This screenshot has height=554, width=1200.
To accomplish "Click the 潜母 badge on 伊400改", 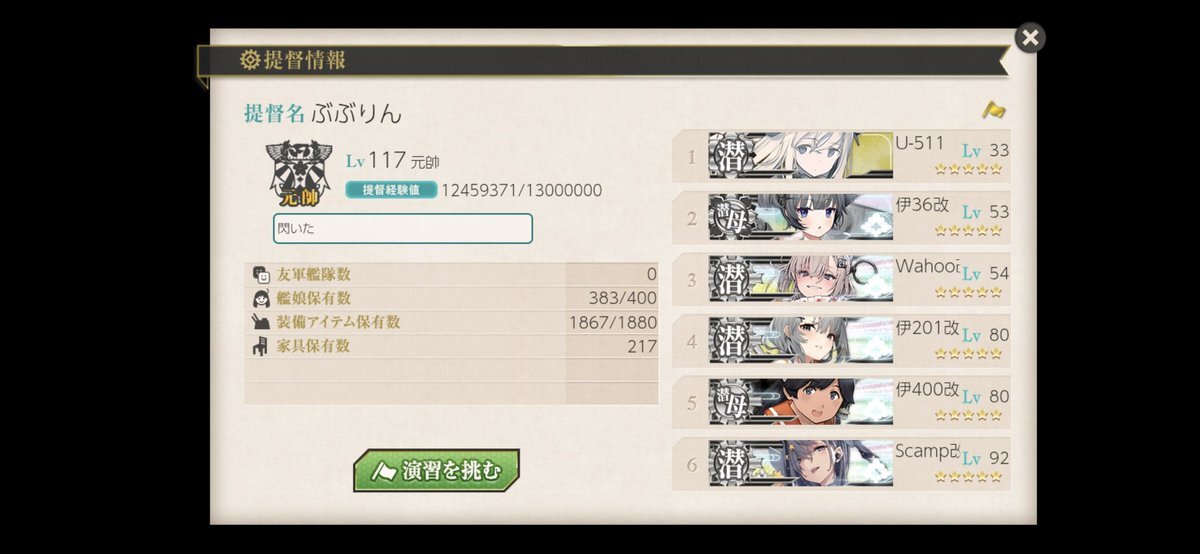I will click(730, 401).
